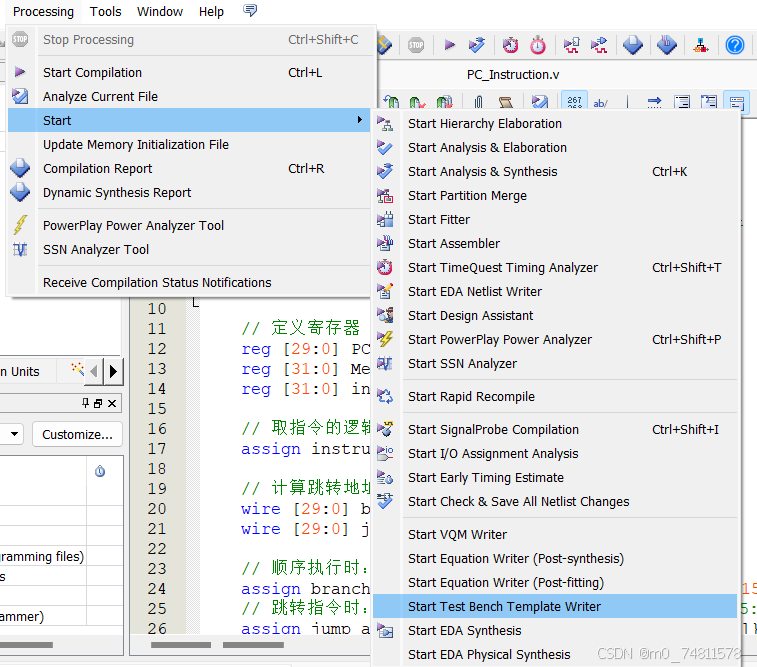The height and width of the screenshot is (667, 757).
Task: Click the analyze file icon in editor toolbar
Action: tap(540, 102)
